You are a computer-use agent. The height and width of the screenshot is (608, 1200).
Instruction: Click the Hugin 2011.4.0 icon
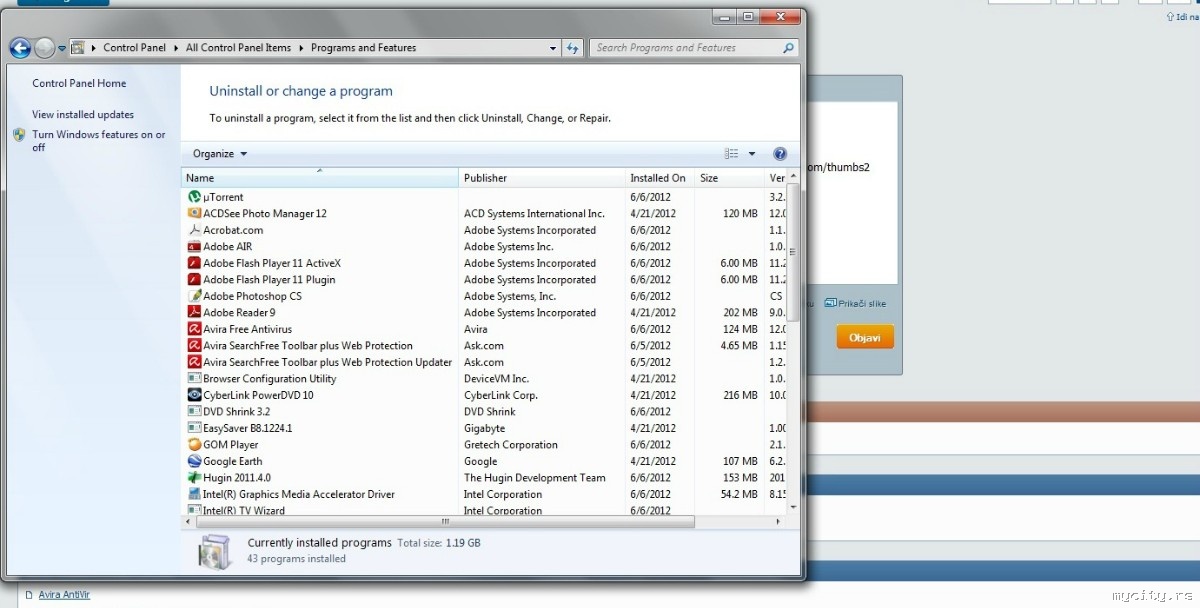(x=195, y=477)
